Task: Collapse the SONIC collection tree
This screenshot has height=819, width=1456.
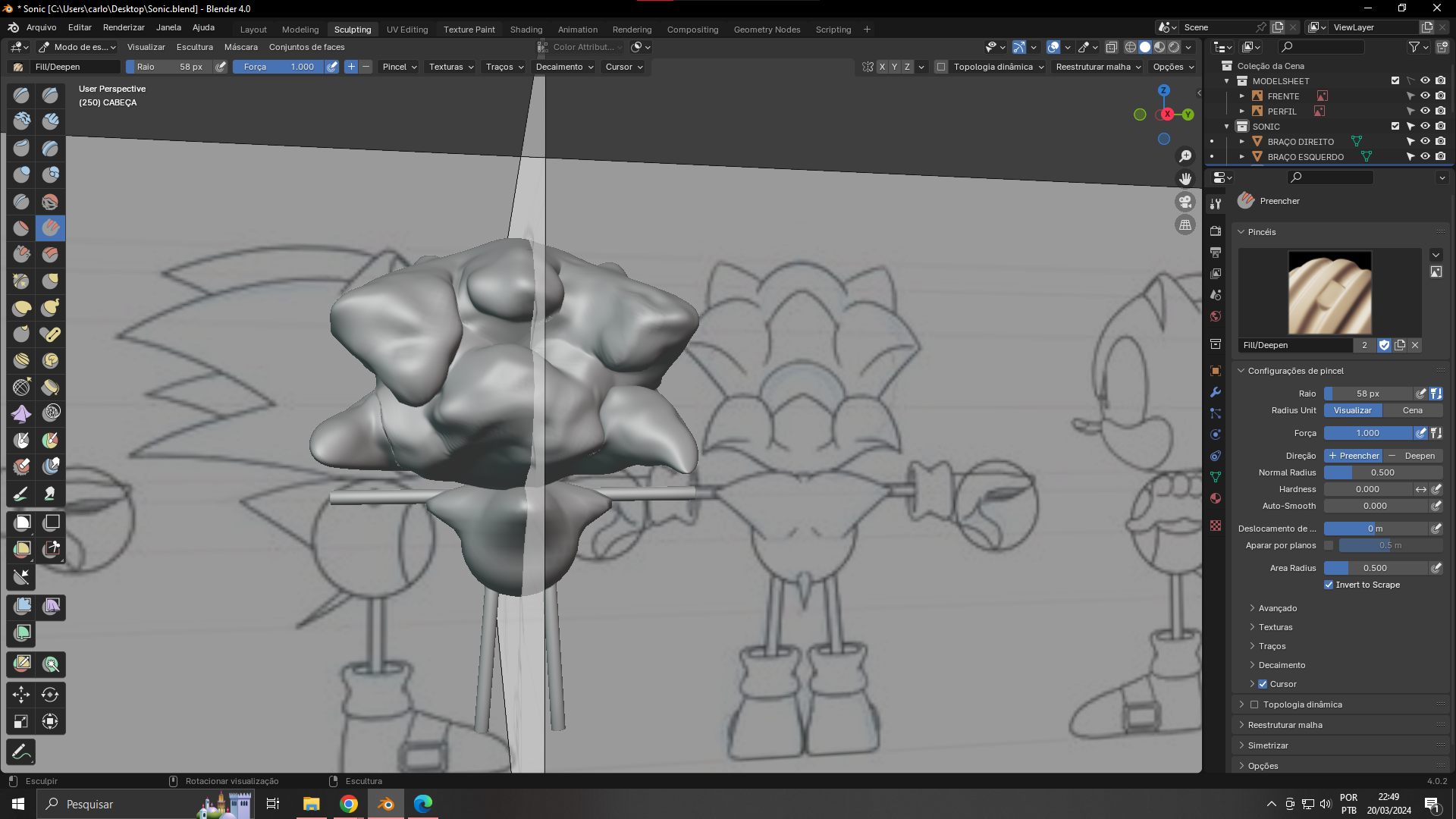Action: (x=1227, y=127)
